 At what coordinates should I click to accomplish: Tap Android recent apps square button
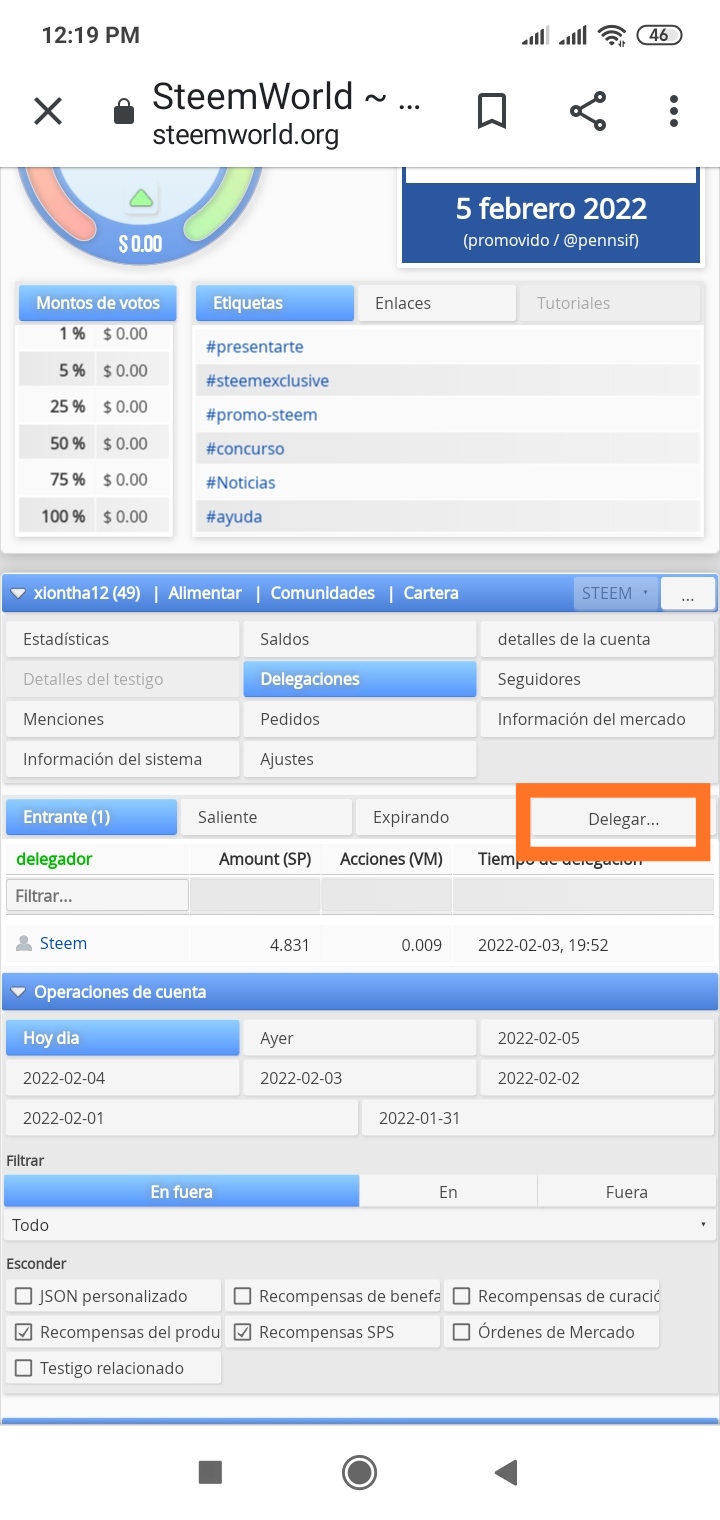pyautogui.click(x=210, y=1471)
